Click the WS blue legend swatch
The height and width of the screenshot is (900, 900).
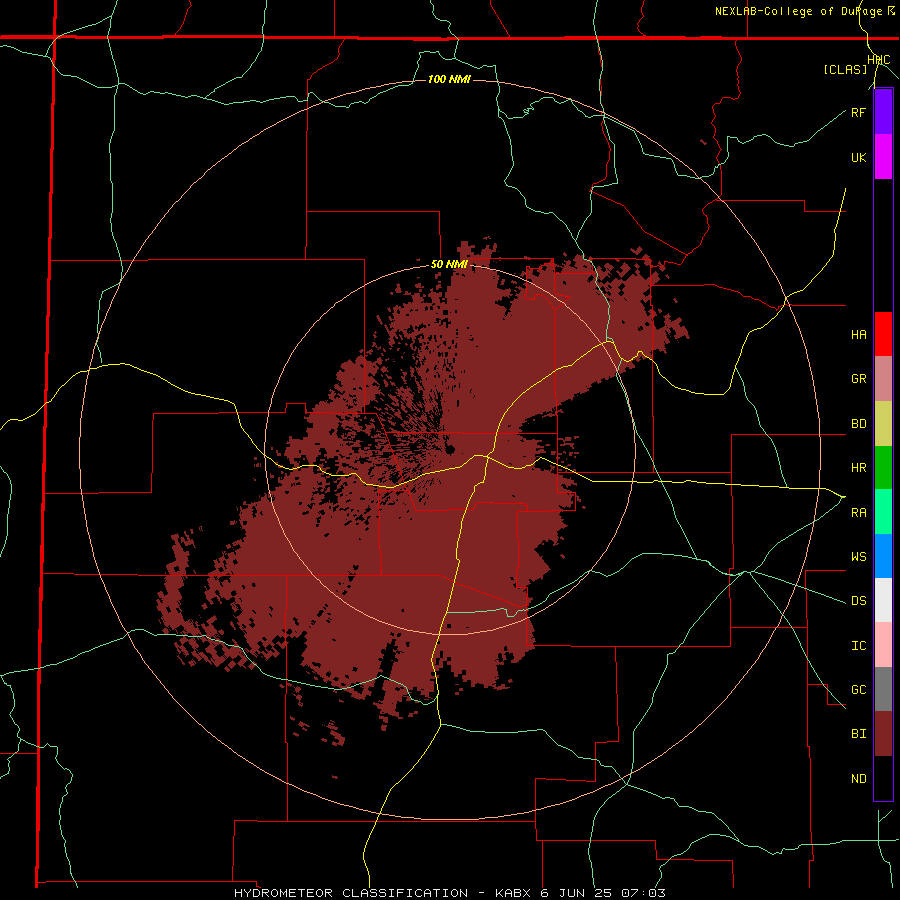pyautogui.click(x=883, y=556)
